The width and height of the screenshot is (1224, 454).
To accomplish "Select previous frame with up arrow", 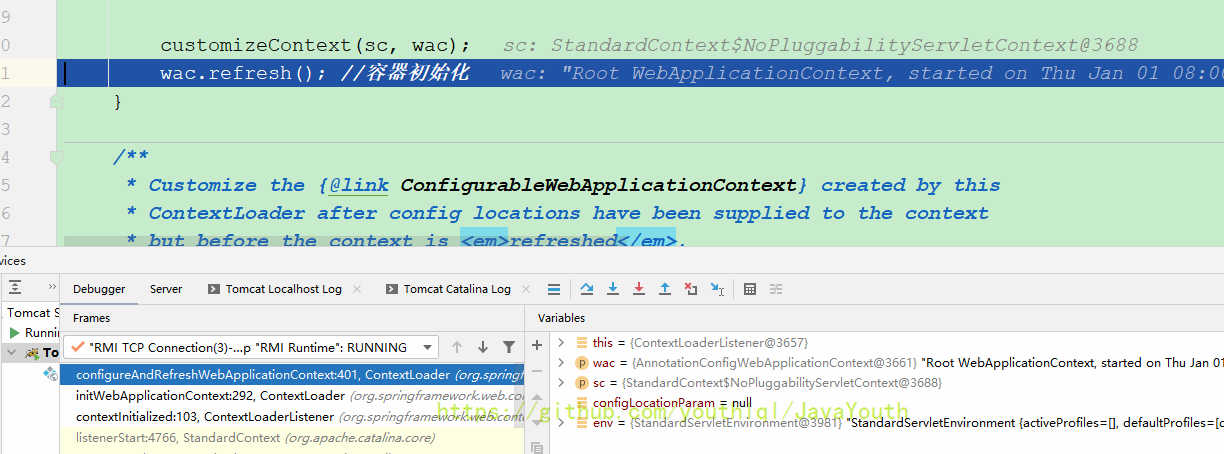I will point(457,347).
